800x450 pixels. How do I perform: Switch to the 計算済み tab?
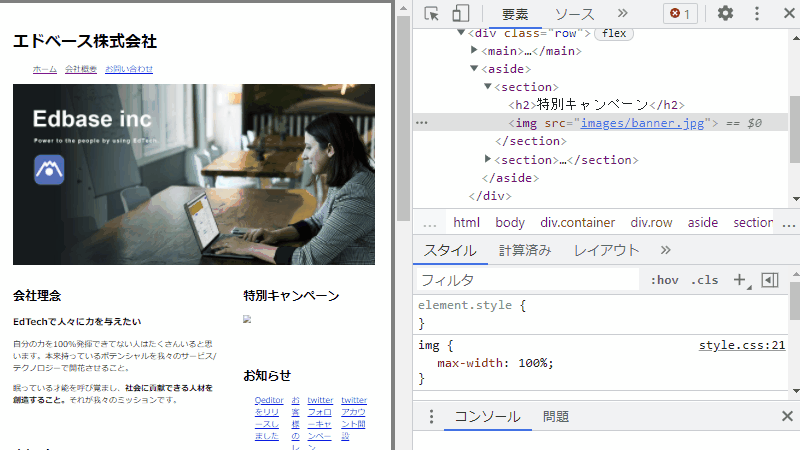click(x=524, y=251)
